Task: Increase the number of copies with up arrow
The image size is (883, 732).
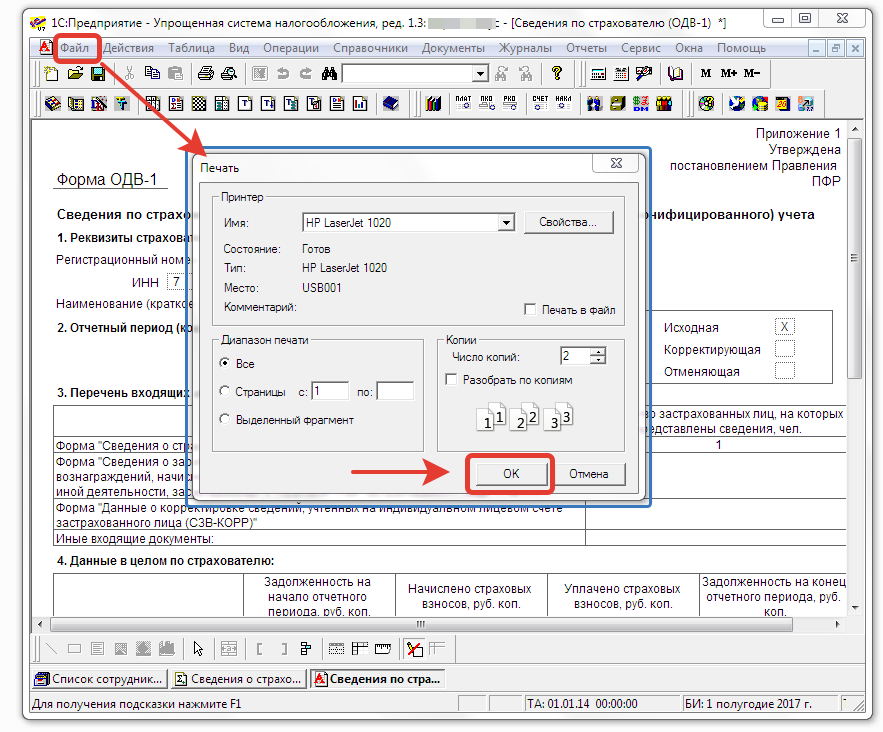Action: pyautogui.click(x=600, y=351)
